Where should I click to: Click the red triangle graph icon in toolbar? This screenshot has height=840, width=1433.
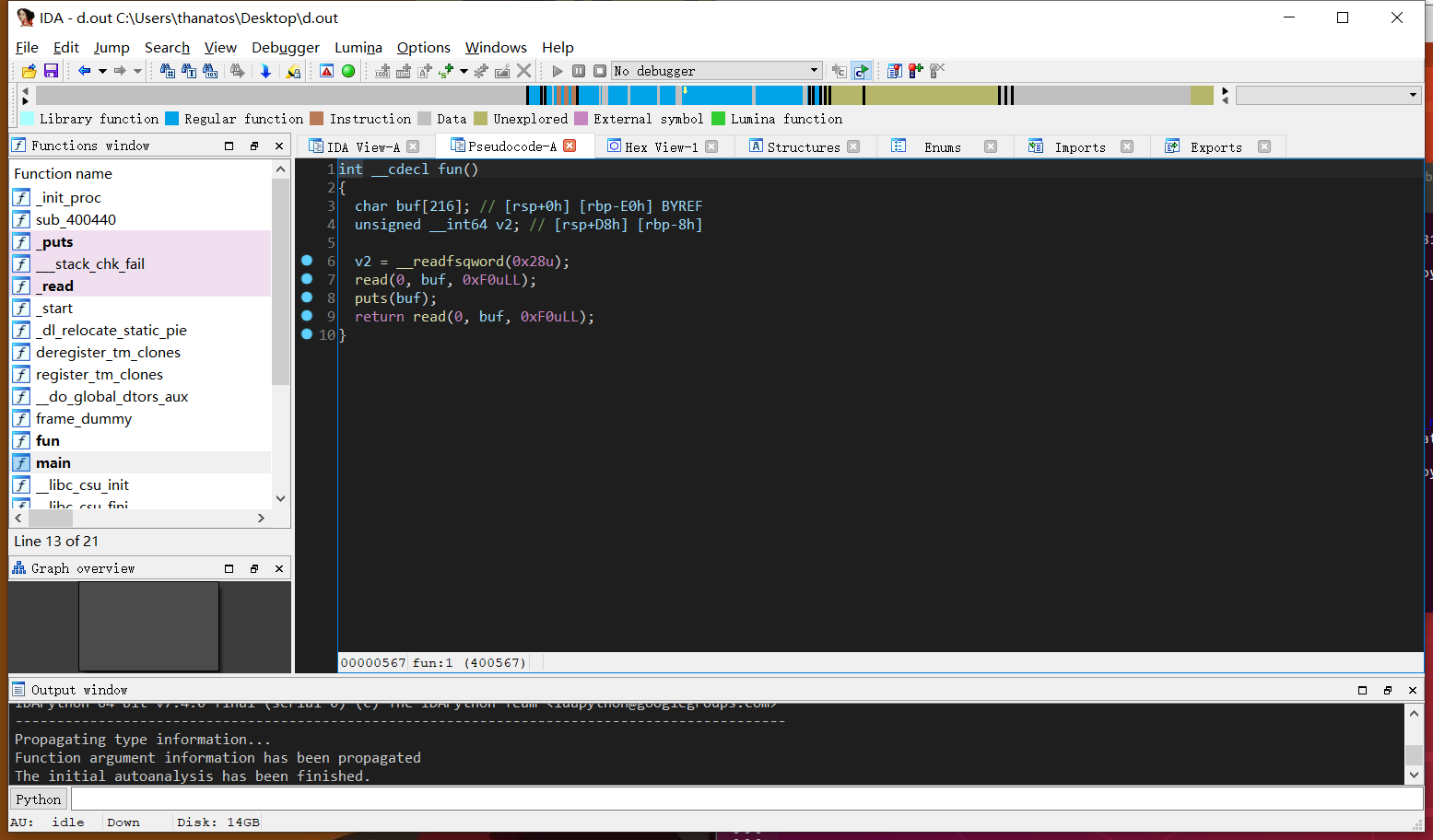coord(327,71)
